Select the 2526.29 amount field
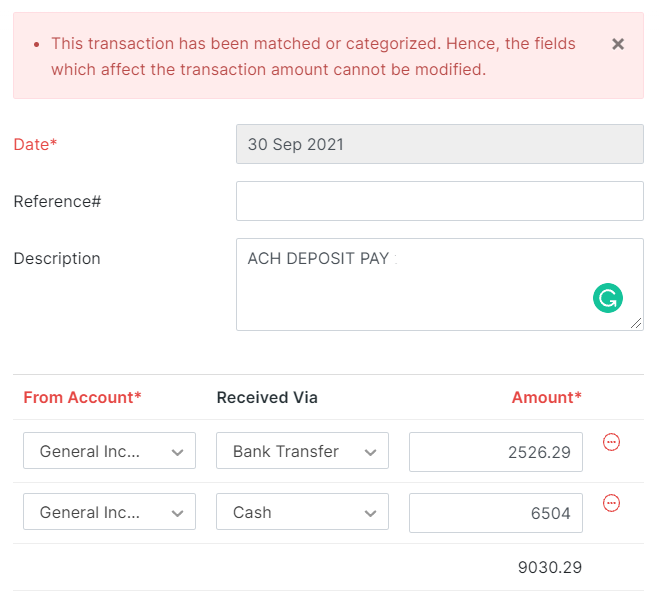 coord(496,452)
